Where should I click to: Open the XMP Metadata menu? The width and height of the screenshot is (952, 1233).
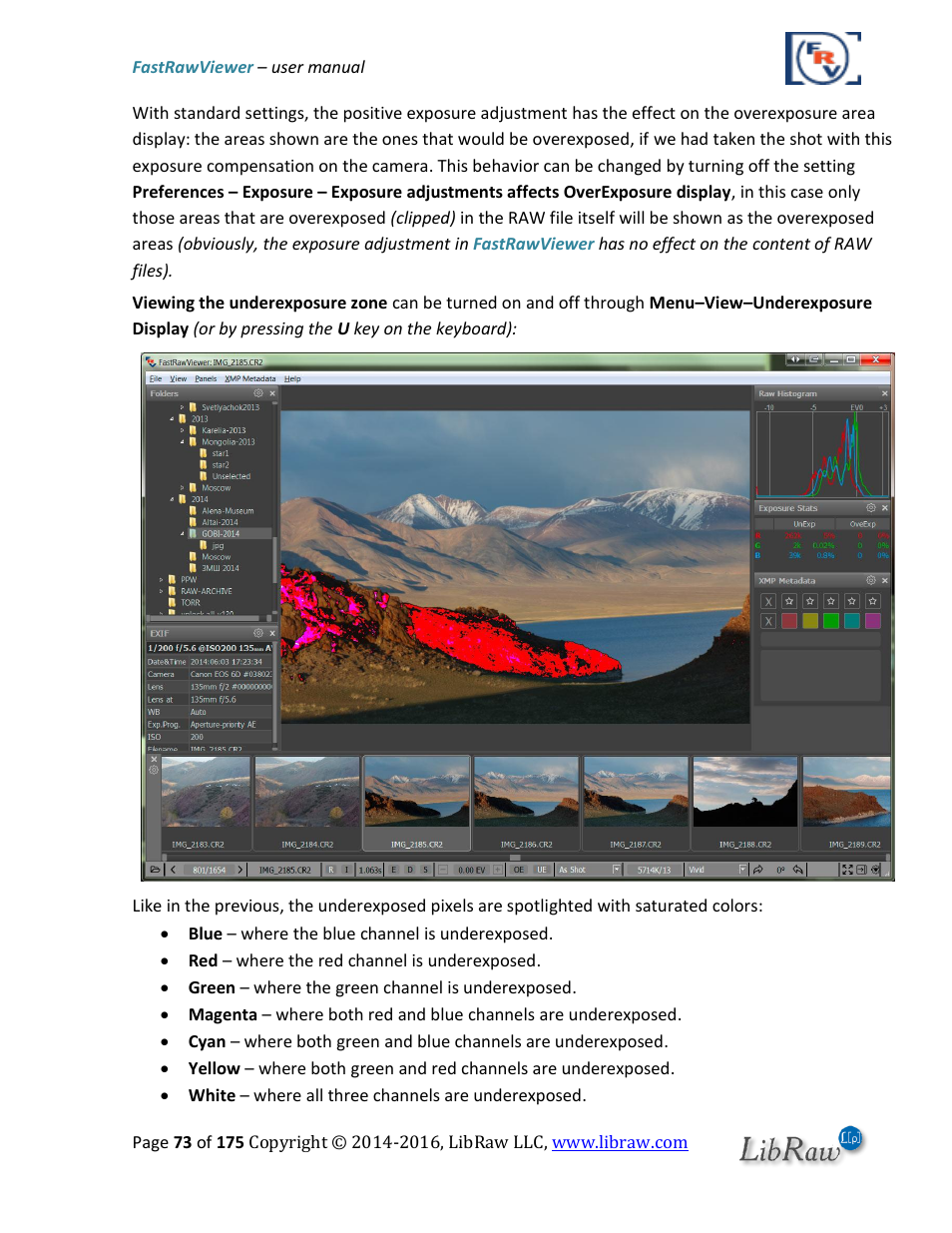[x=250, y=378]
